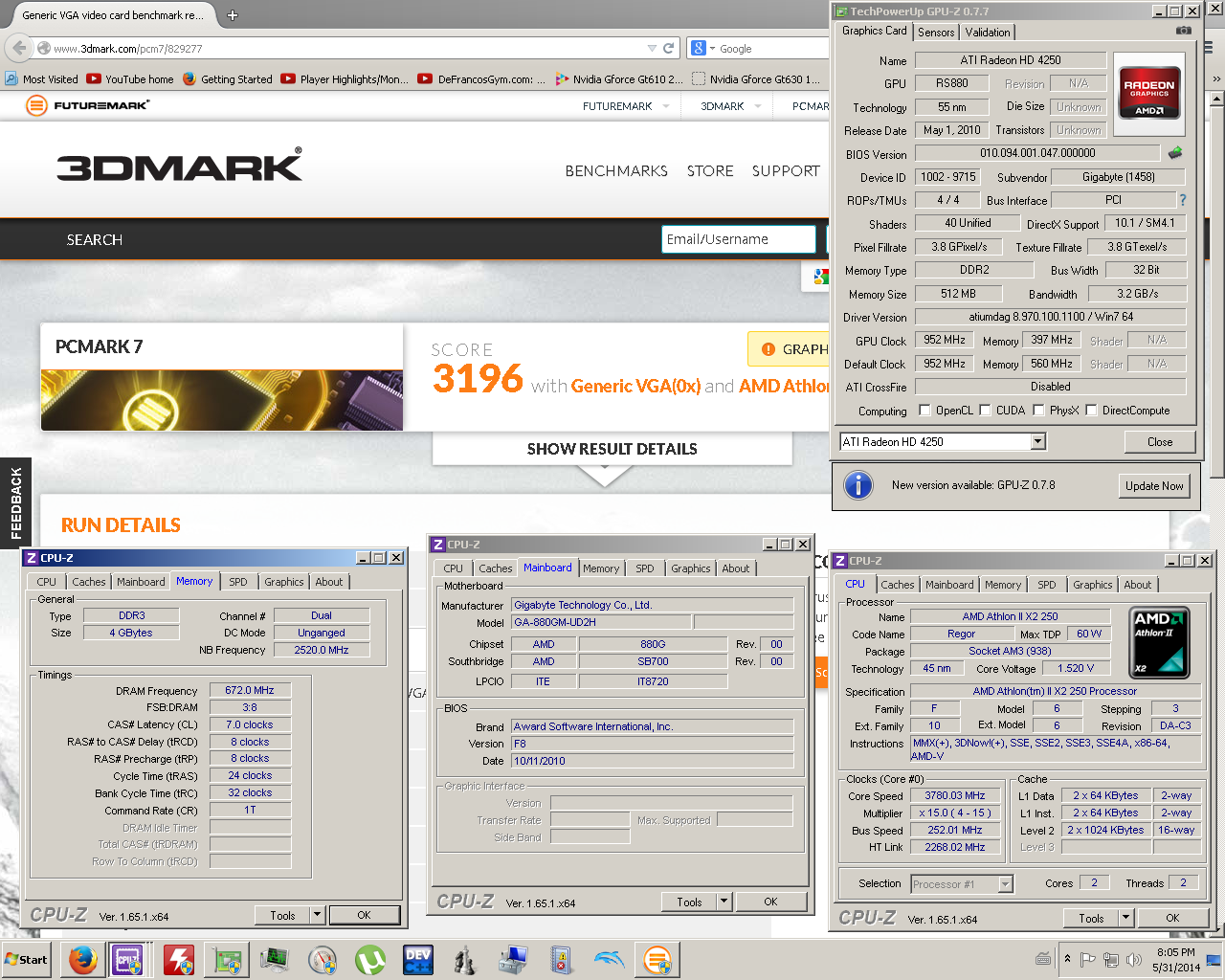Click OK in the Mainboard CPU-Z window
Screen dimensions: 1225x980
pyautogui.click(x=770, y=902)
